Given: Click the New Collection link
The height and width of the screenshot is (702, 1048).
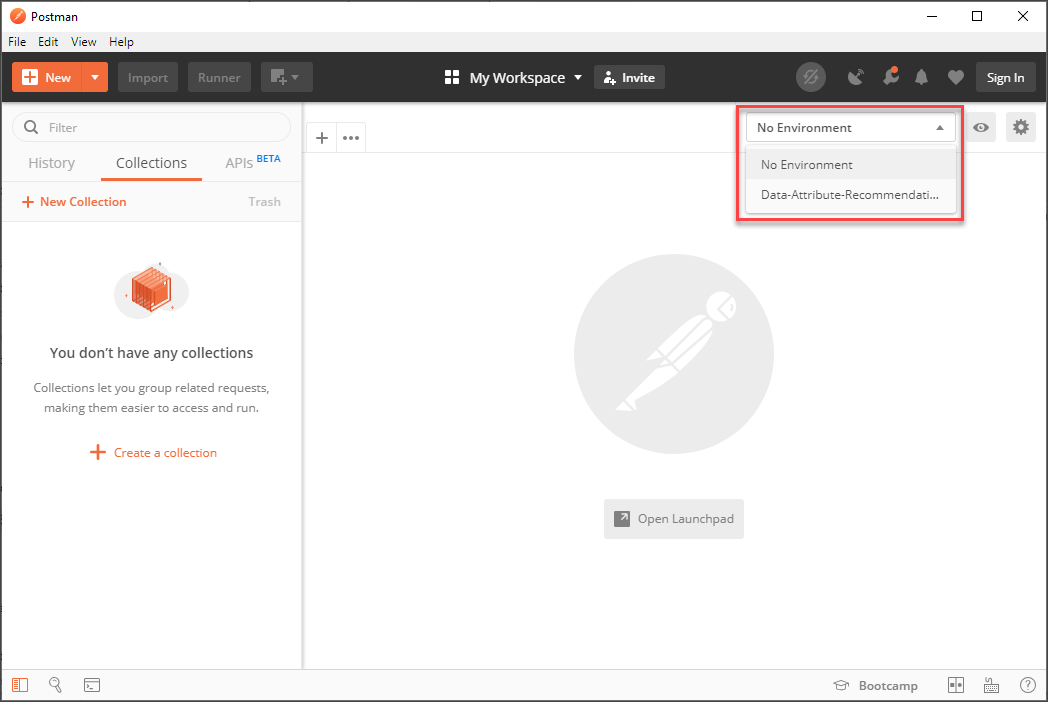Looking at the screenshot, I should (74, 202).
